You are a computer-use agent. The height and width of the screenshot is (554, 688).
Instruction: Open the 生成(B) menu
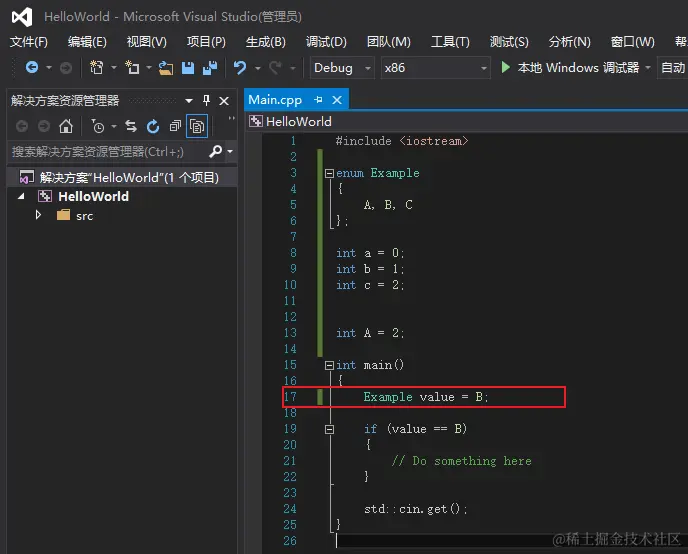(x=265, y=42)
